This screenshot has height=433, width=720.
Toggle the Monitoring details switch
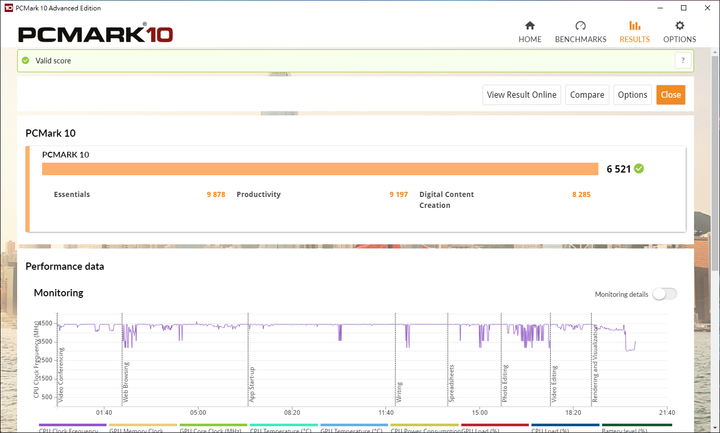(x=664, y=294)
